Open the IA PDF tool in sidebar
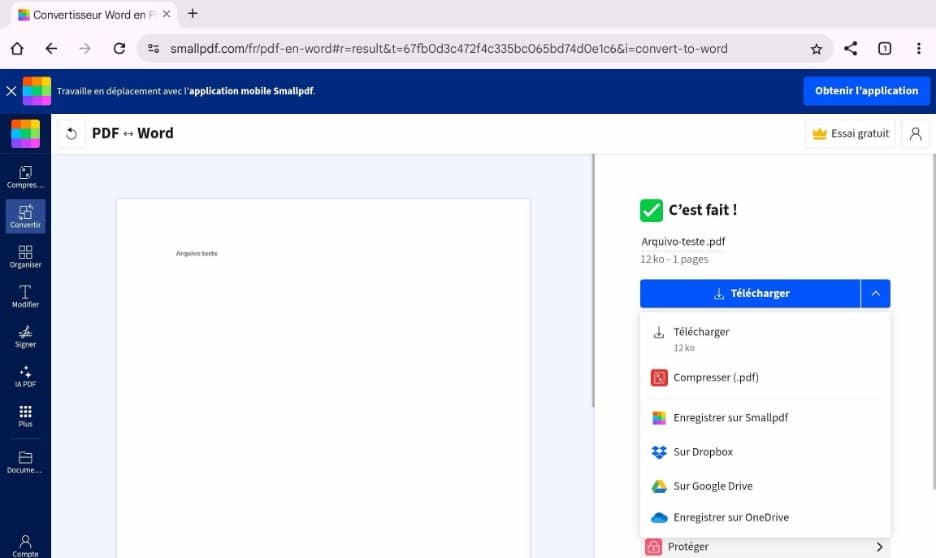 (25, 377)
